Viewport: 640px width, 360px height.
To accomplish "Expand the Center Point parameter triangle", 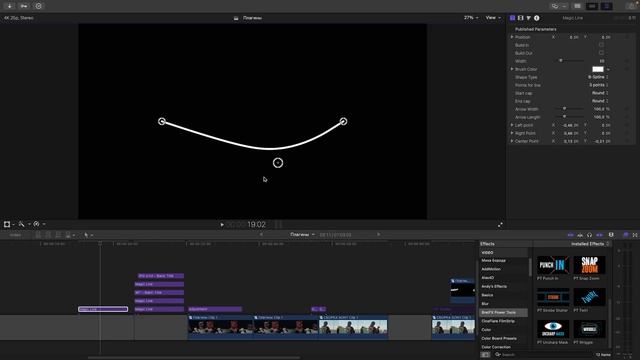I will point(512,141).
